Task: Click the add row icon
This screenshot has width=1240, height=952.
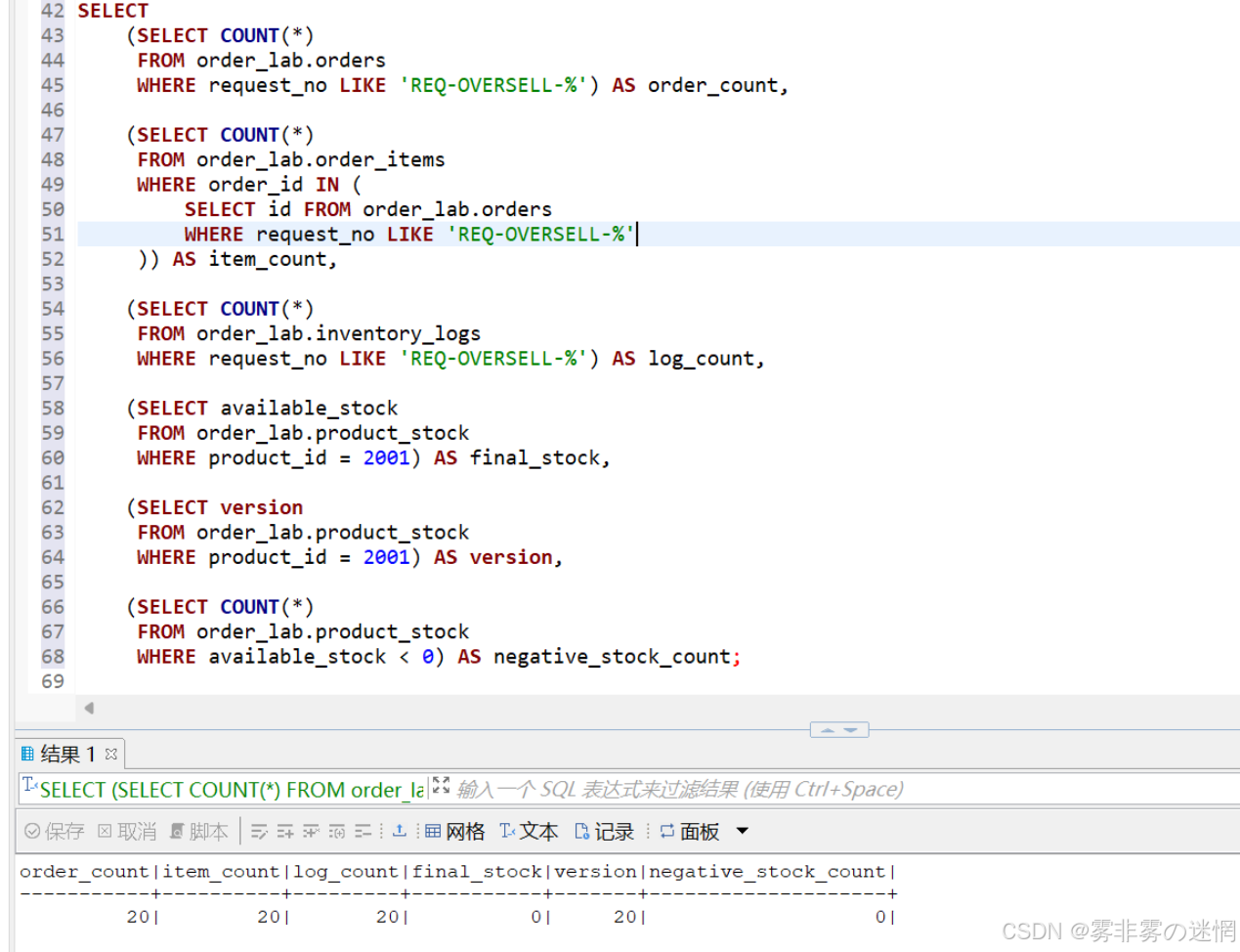Action: coord(285,832)
